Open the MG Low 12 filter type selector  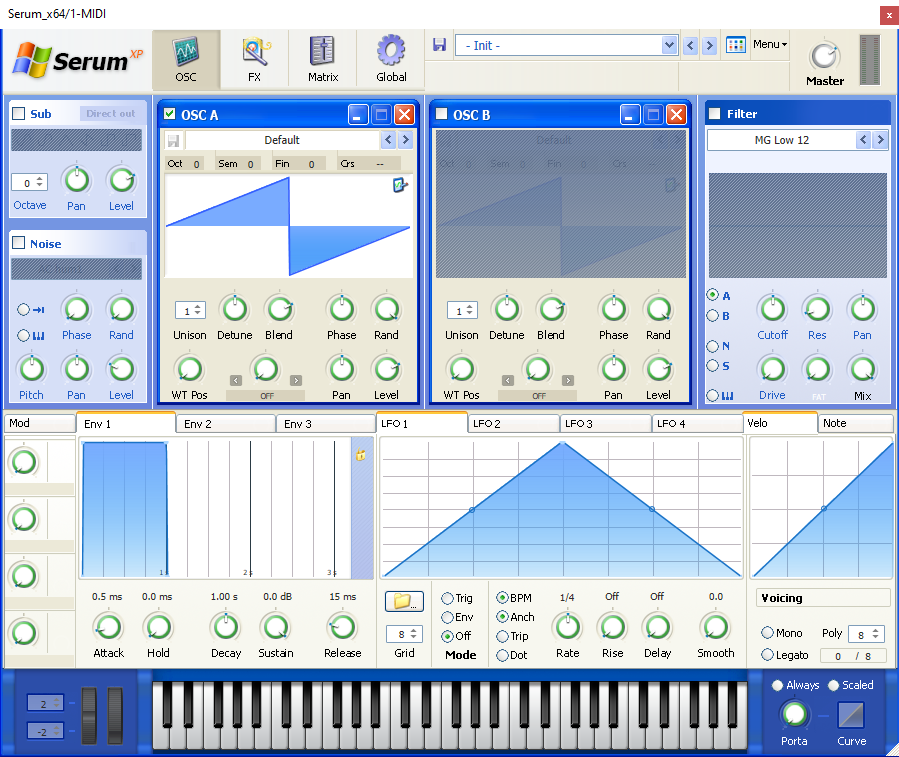(781, 140)
